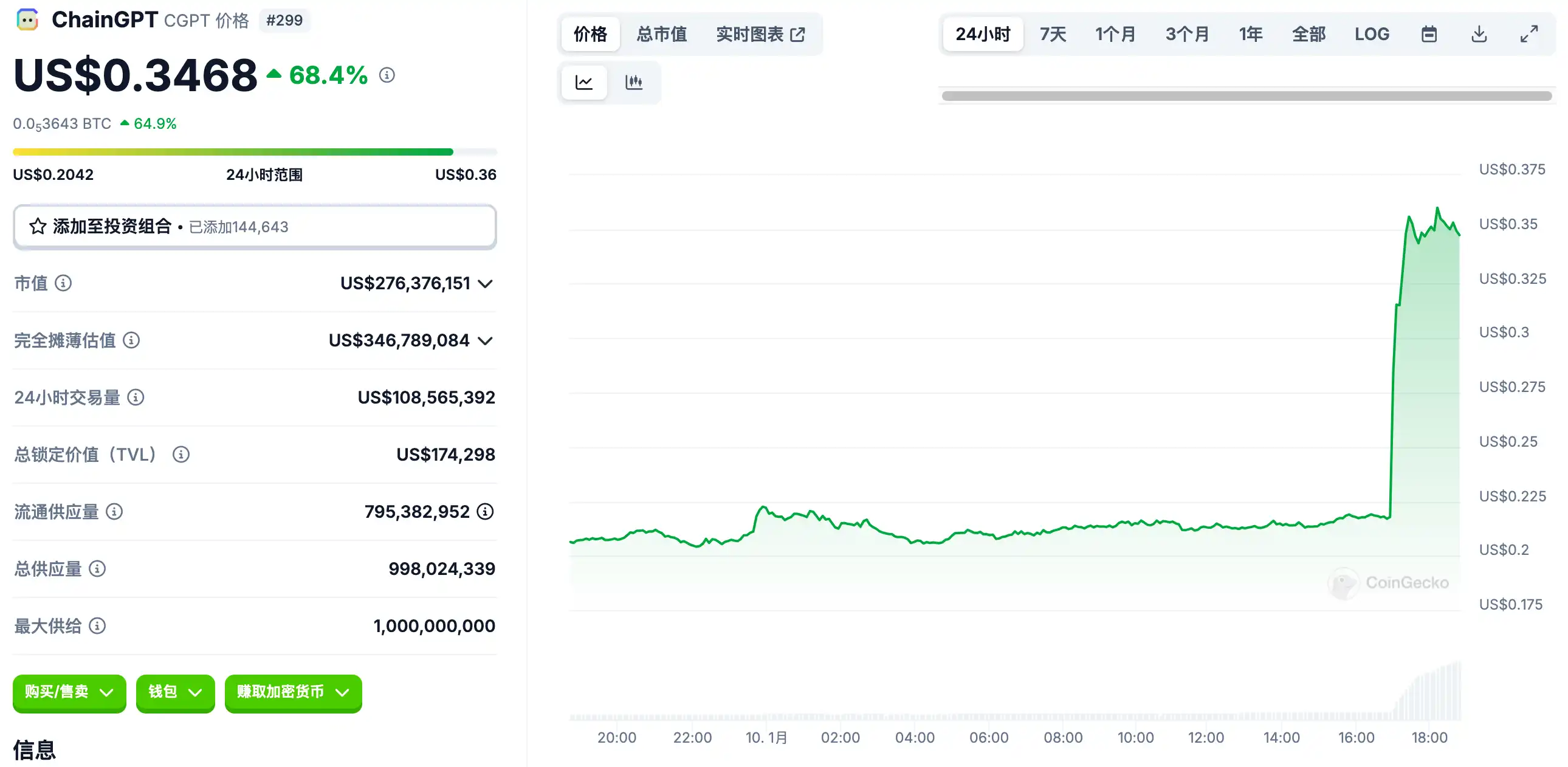Toggle LOG scale on chart
This screenshot has height=767, width=1568.
tap(1371, 34)
